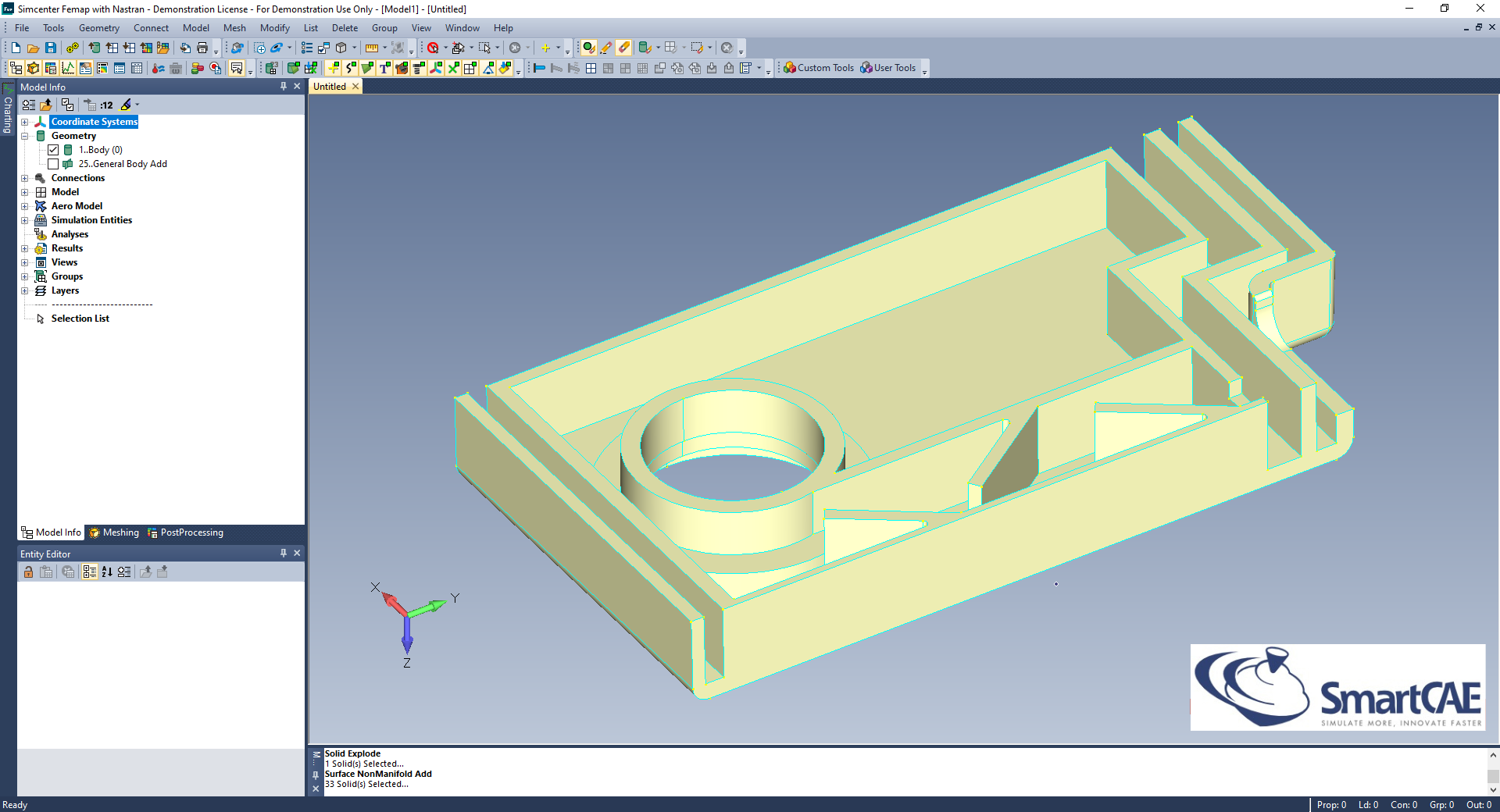Select the Analyses tree item

(70, 234)
